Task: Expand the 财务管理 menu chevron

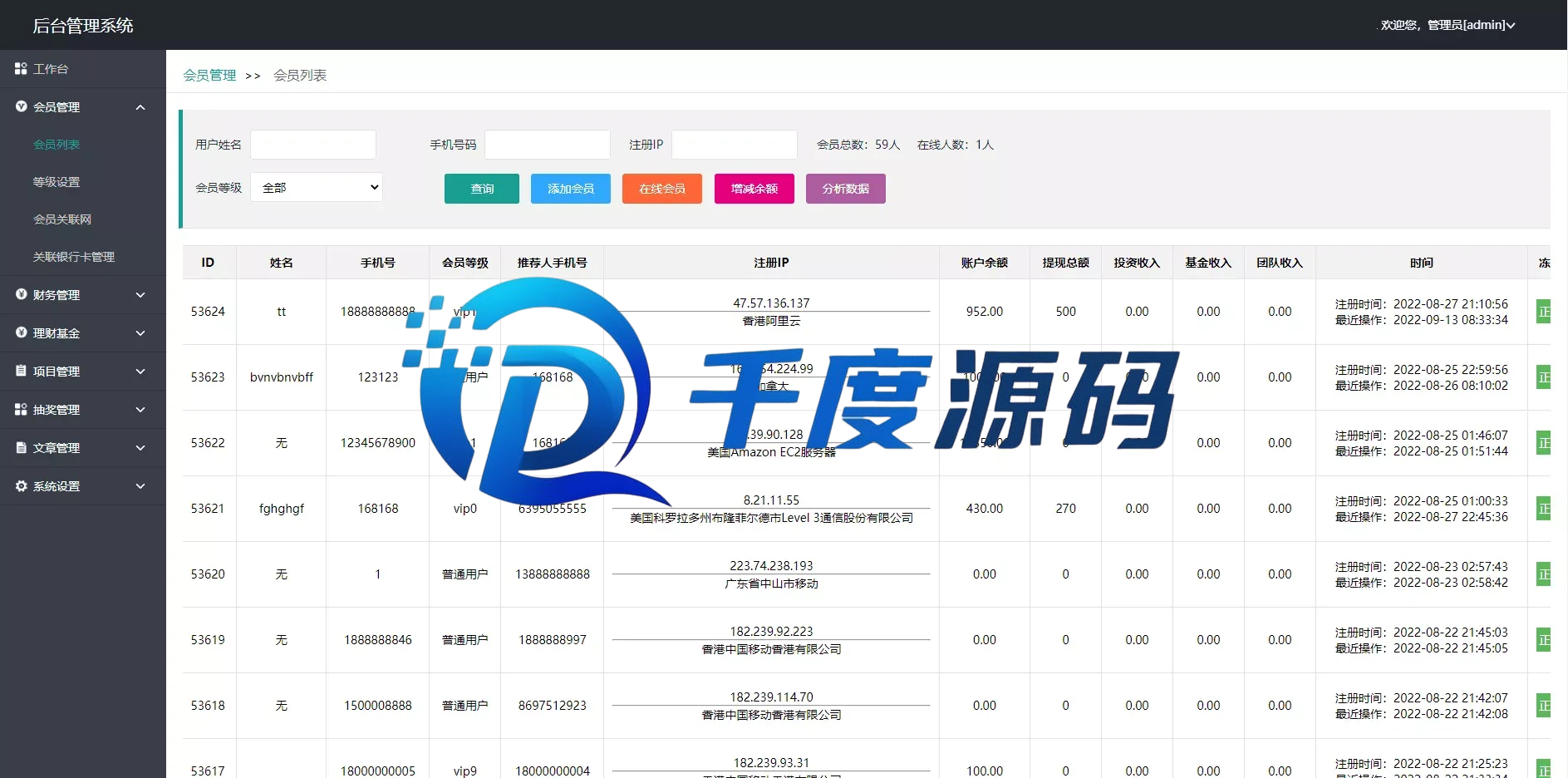Action: (x=140, y=295)
